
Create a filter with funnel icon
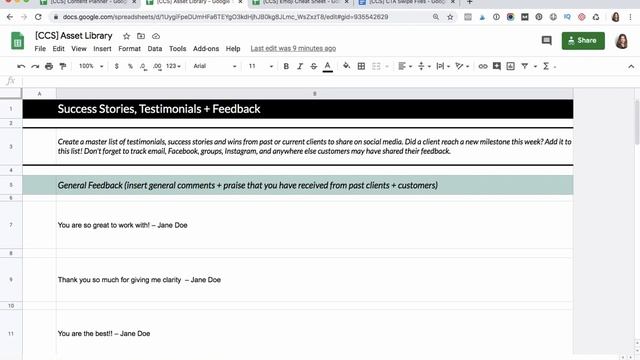pos(525,66)
